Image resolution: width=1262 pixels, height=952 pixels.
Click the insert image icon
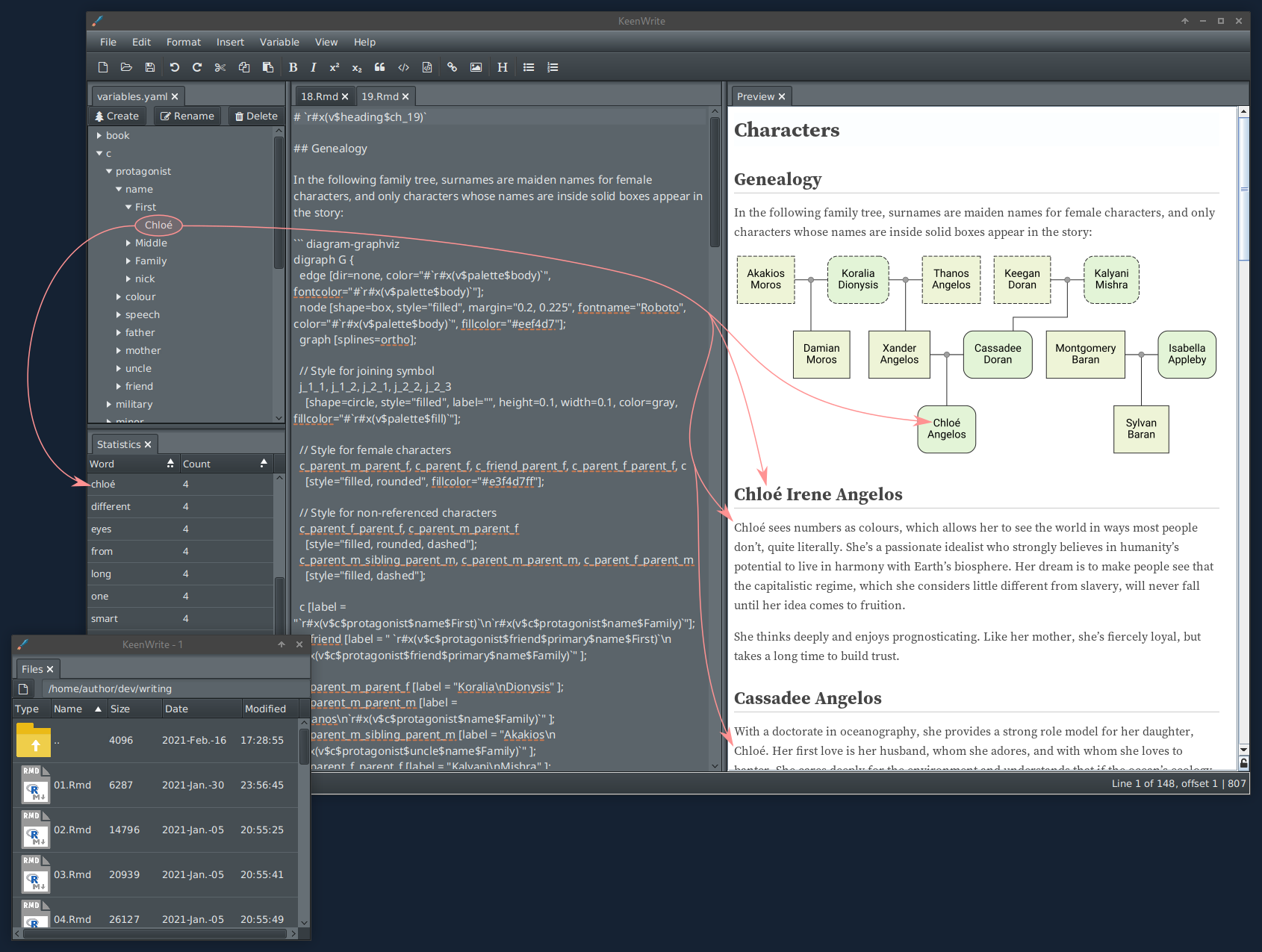tap(476, 67)
